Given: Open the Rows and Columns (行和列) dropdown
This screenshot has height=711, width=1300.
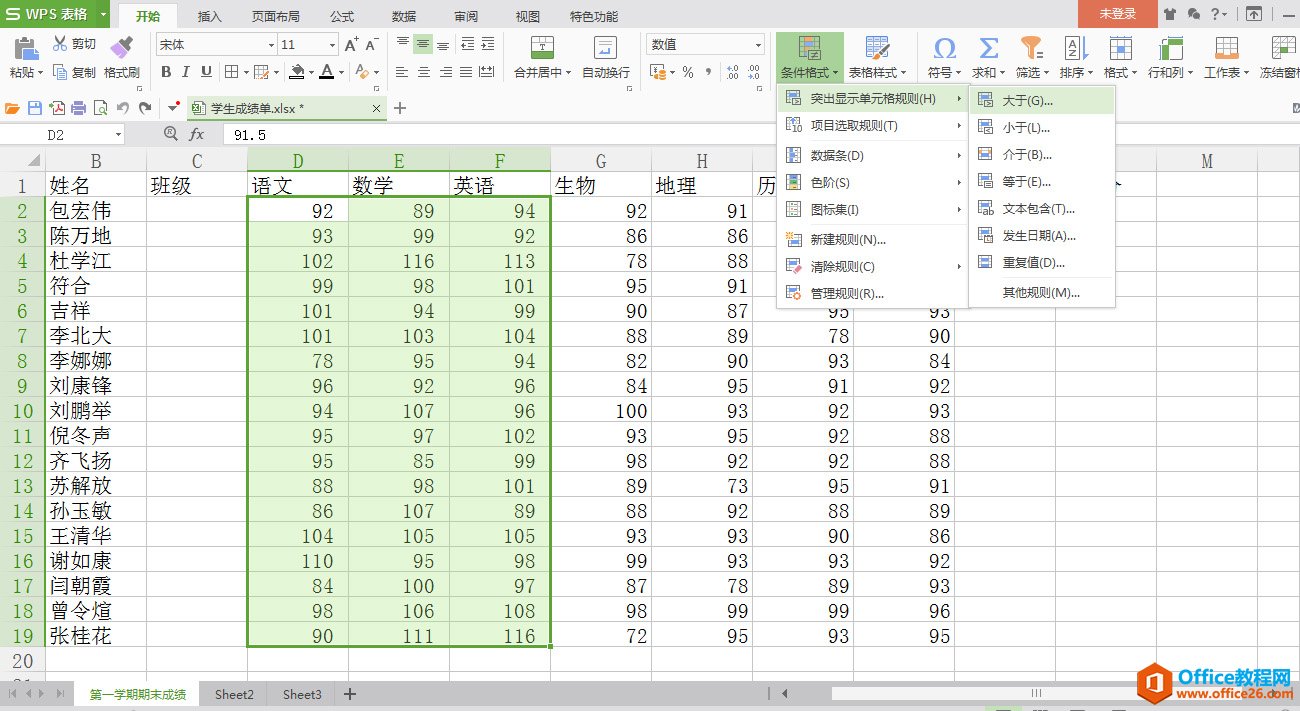Looking at the screenshot, I should tap(1169, 72).
